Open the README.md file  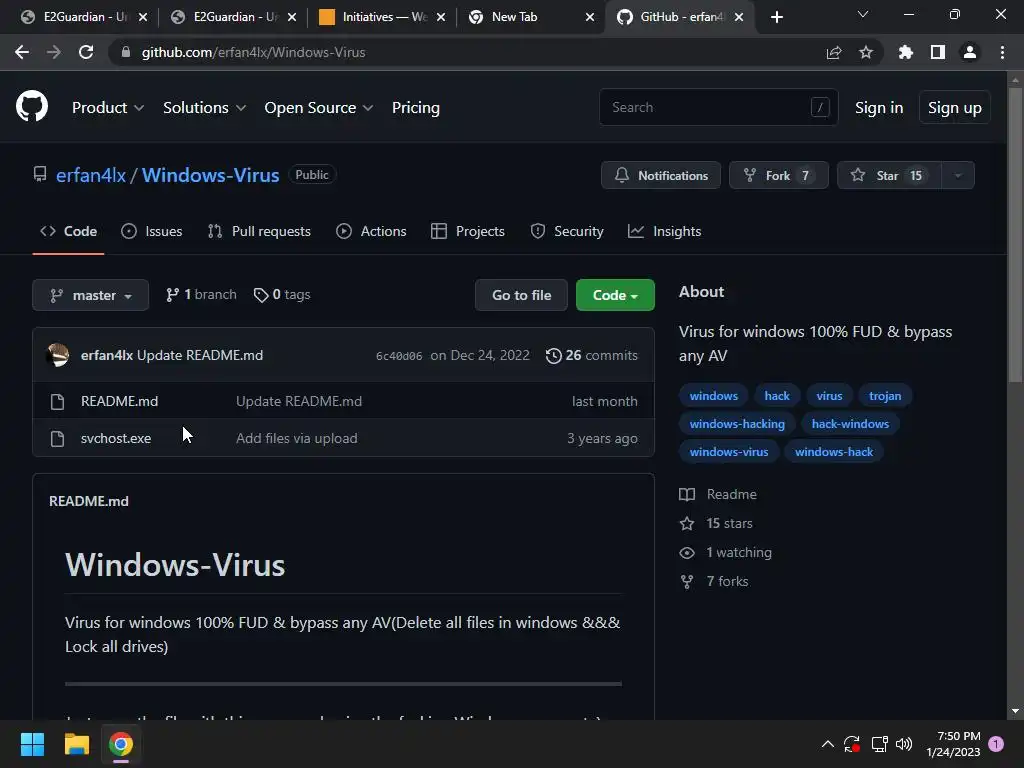(120, 401)
